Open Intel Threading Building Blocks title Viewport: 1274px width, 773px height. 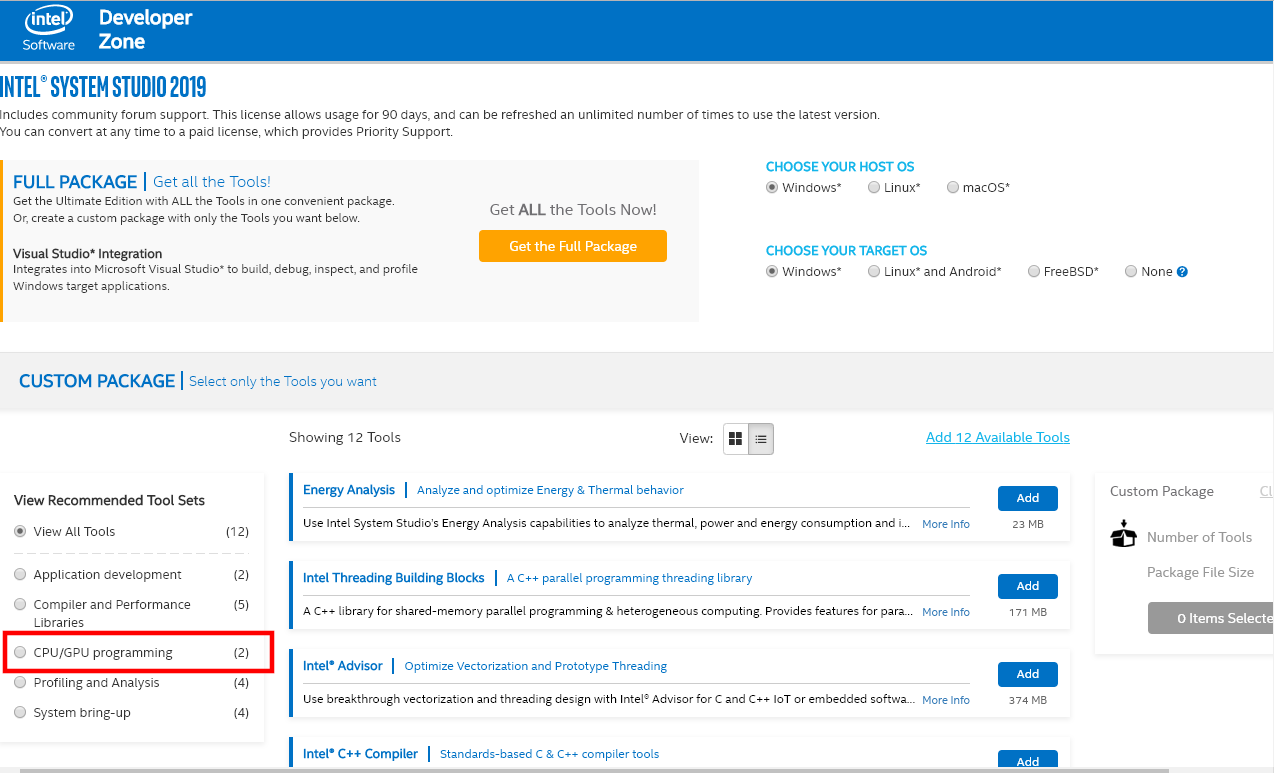394,578
